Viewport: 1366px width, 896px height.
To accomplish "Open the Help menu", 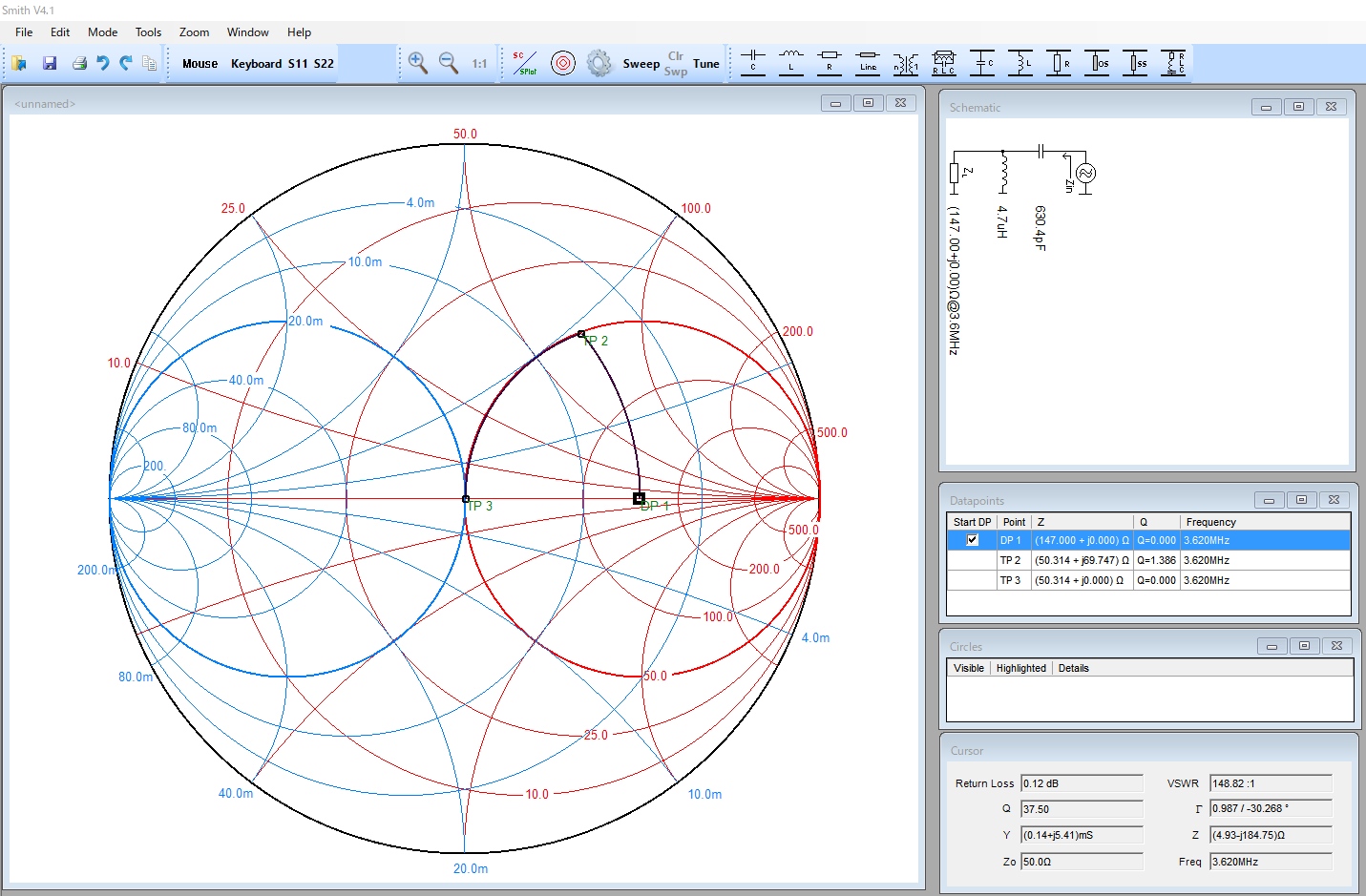I will click(299, 32).
